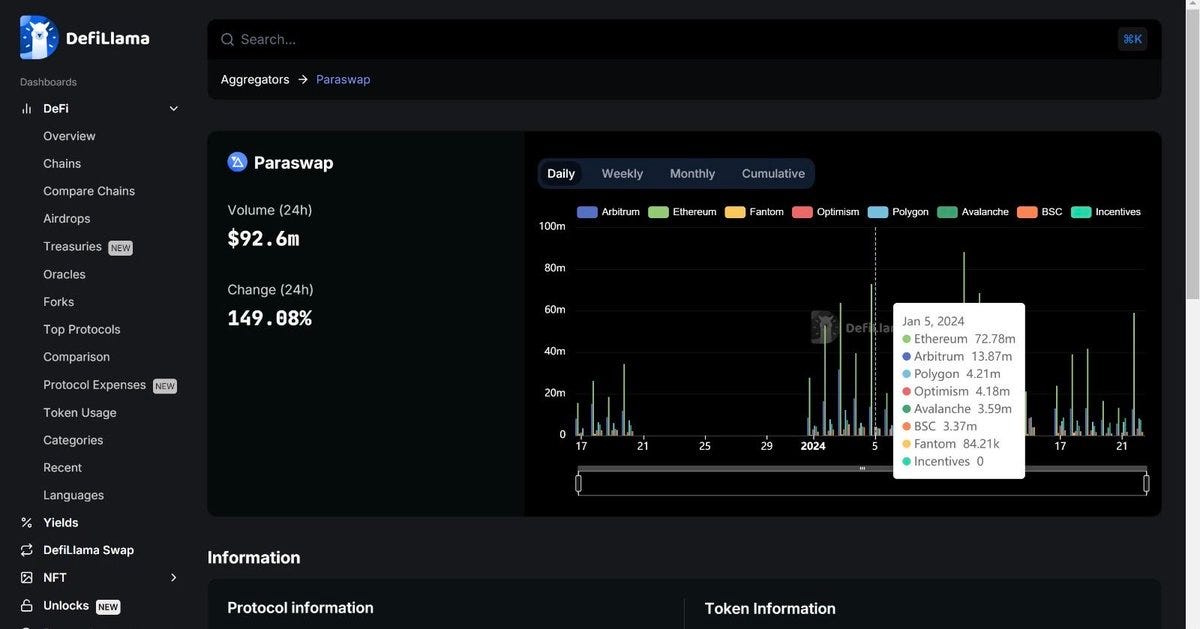
Task: Click the 149.08% change value
Action: [269, 318]
